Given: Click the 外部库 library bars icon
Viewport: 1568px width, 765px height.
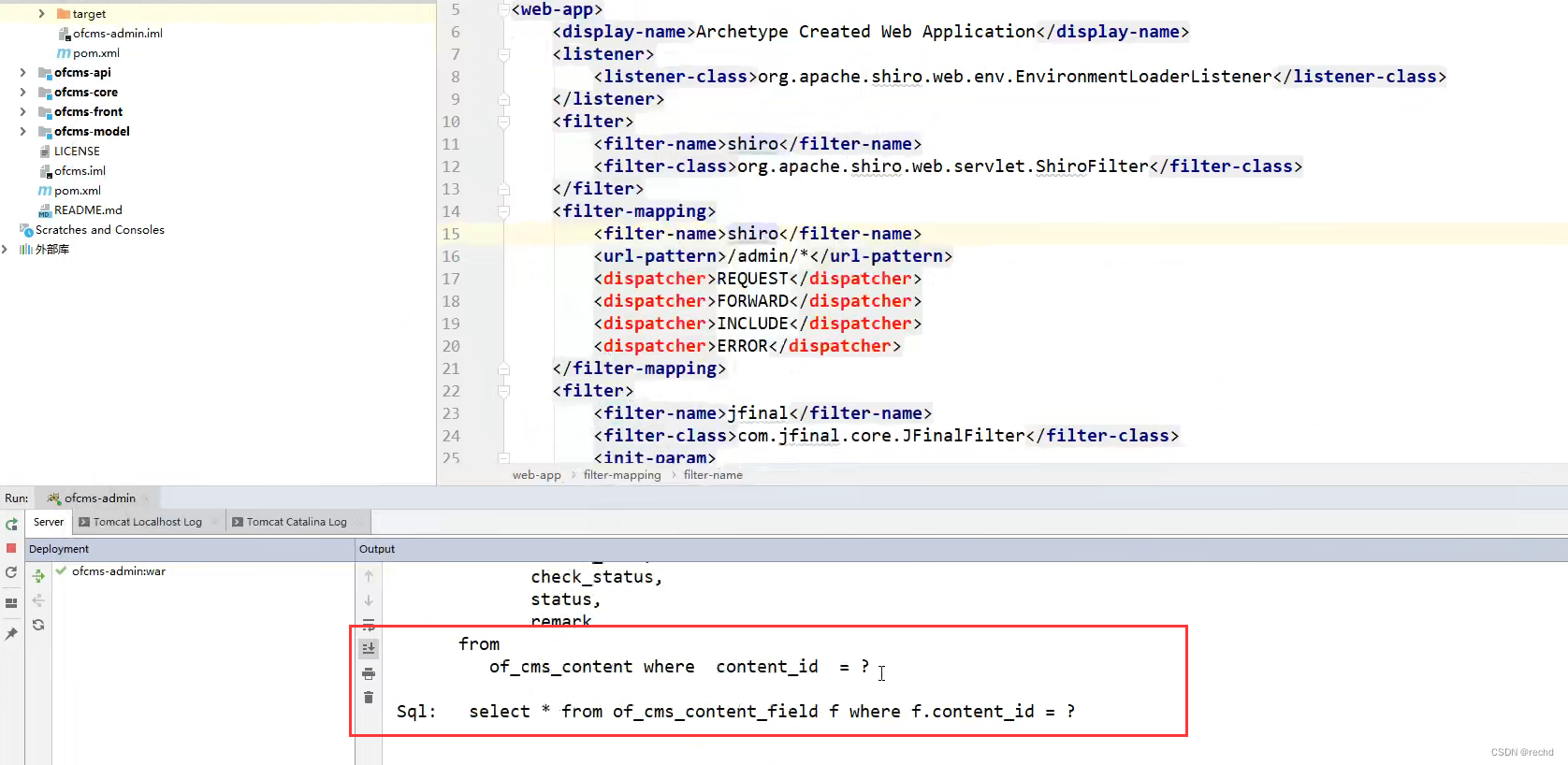Looking at the screenshot, I should click(26, 250).
